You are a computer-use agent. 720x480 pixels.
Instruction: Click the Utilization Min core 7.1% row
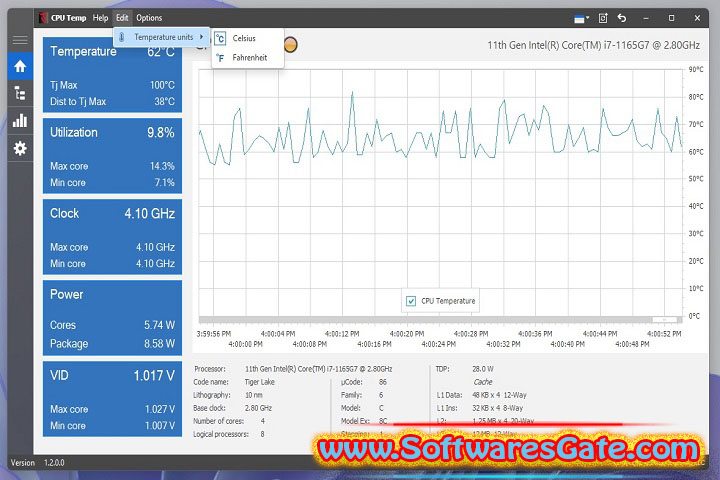pyautogui.click(x=112, y=183)
